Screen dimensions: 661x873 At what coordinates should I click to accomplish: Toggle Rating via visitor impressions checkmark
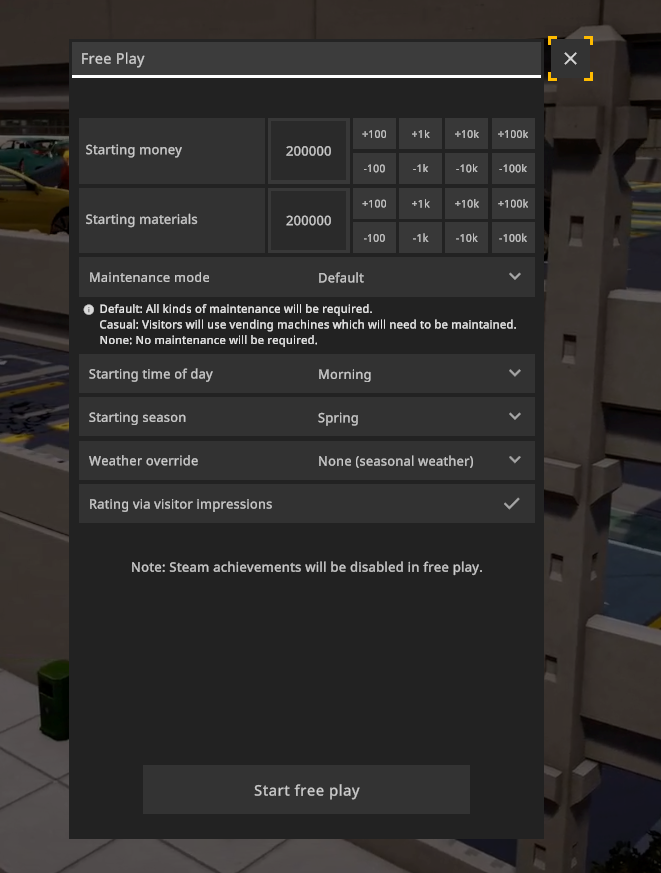(x=511, y=504)
